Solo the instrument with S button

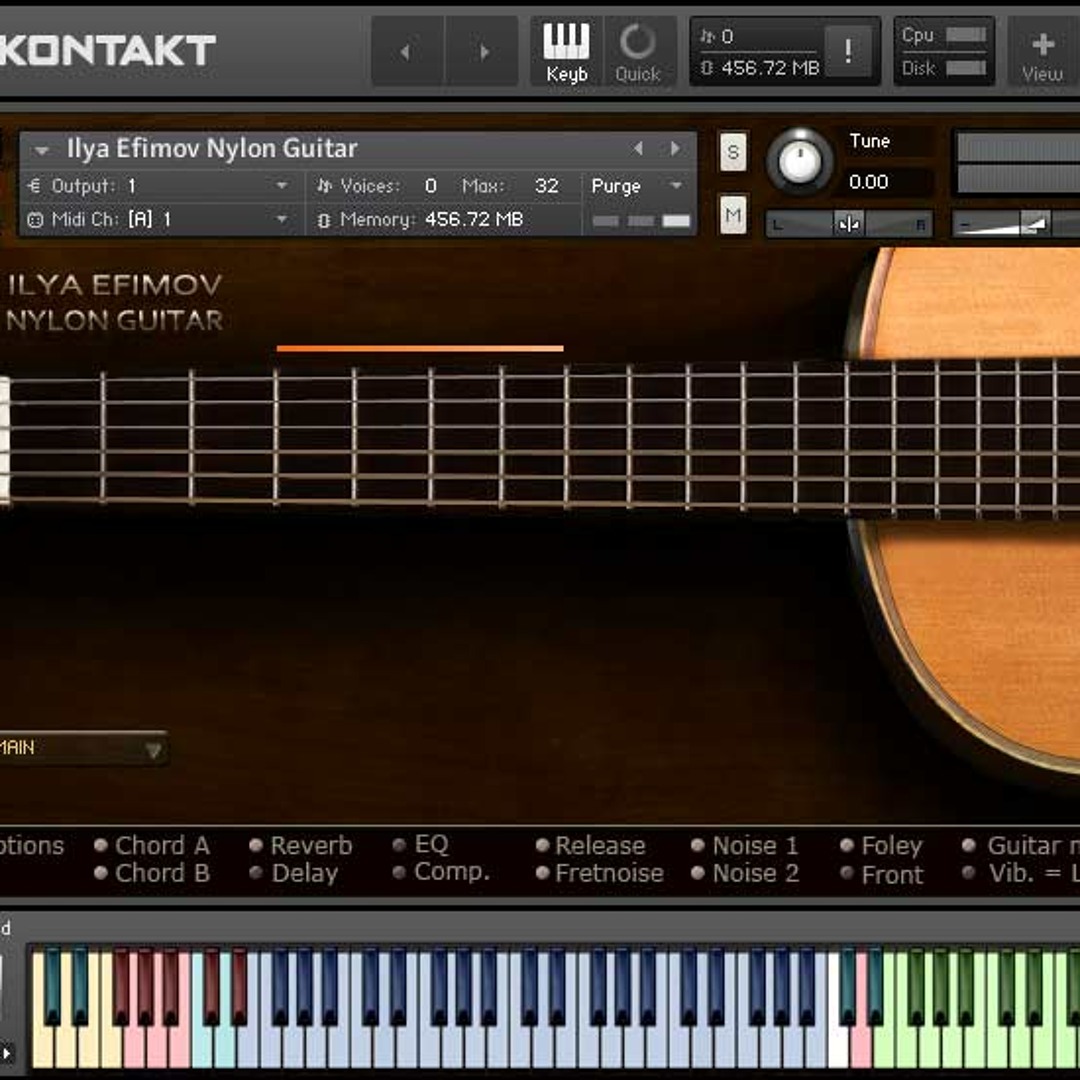733,153
